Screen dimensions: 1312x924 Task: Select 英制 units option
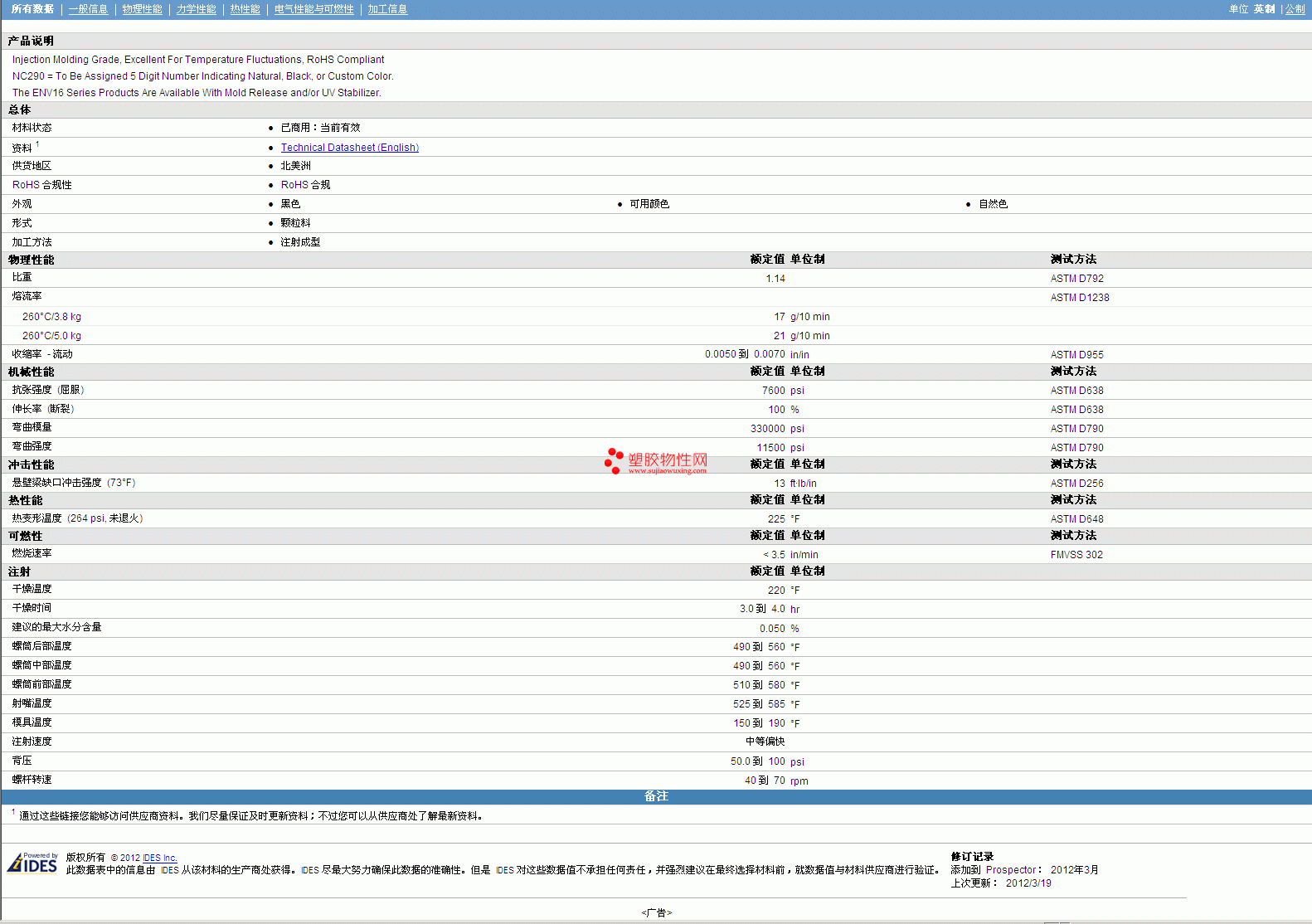pos(1264,9)
